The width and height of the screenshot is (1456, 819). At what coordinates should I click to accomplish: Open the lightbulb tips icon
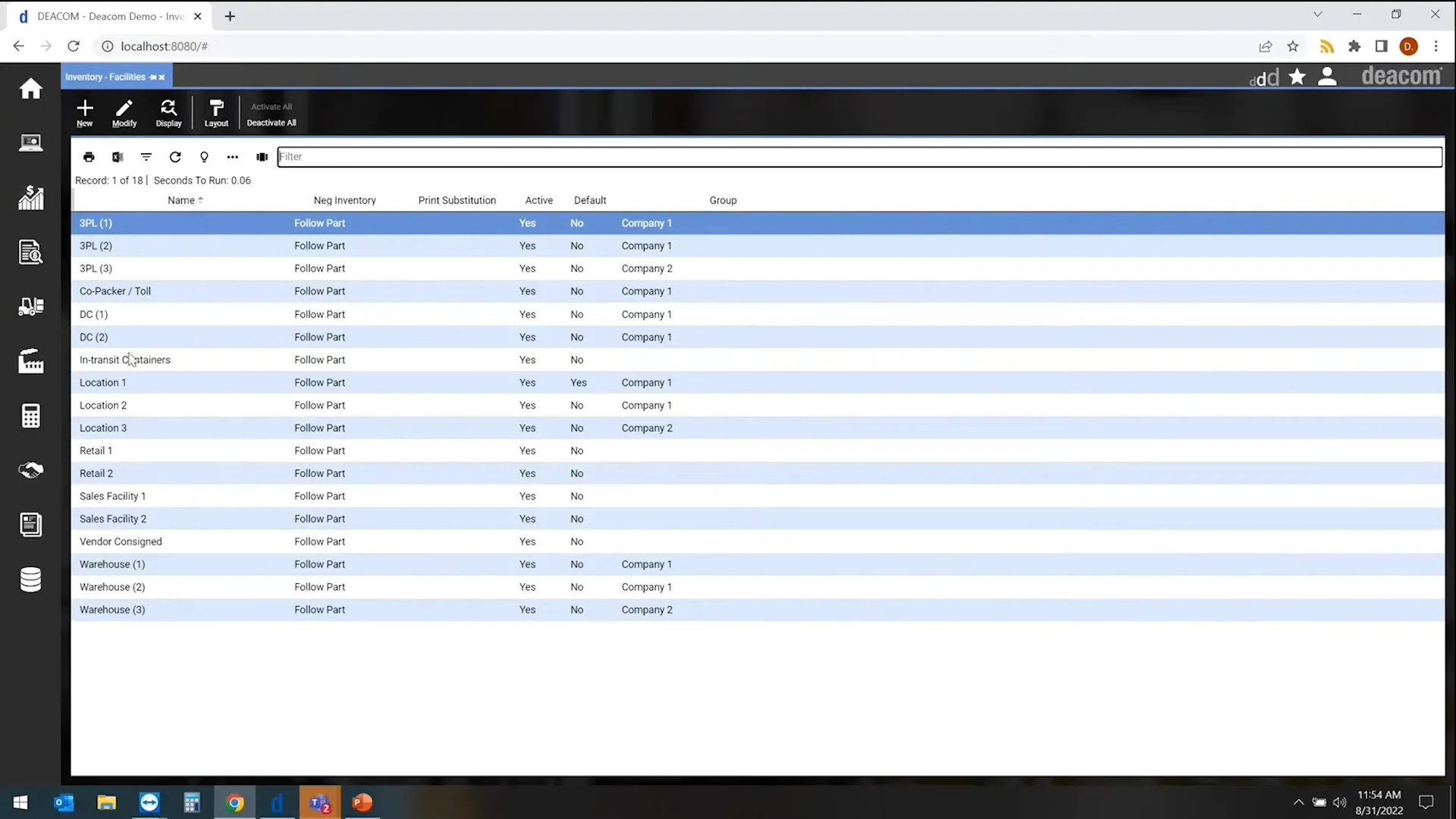click(x=204, y=157)
